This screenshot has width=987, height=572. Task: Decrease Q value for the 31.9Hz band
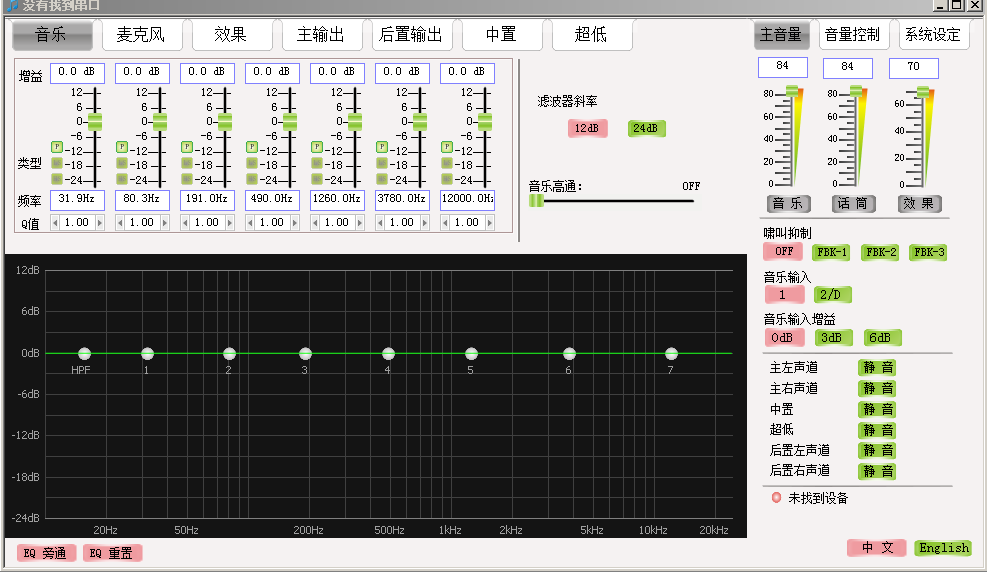tap(55, 223)
